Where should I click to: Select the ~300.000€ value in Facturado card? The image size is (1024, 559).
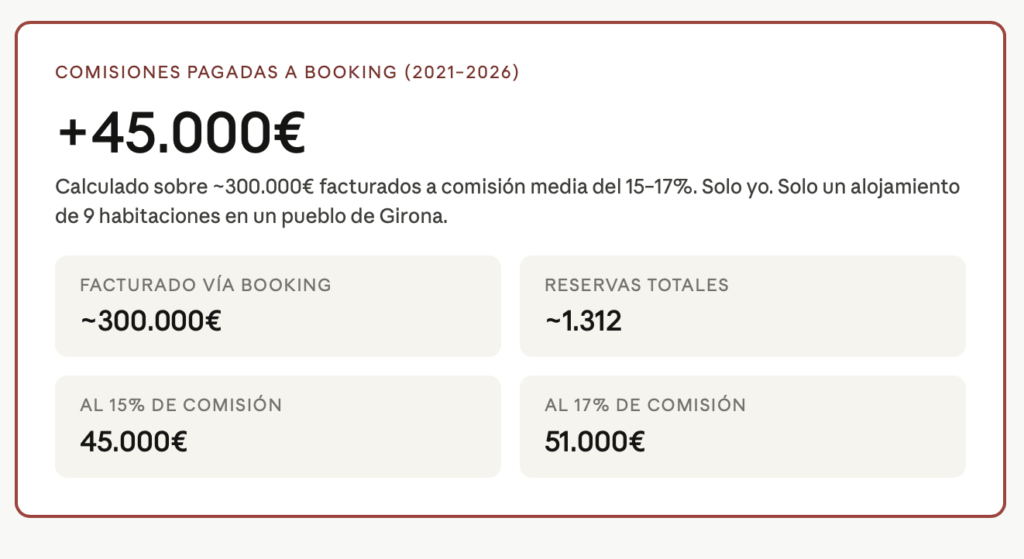coord(150,321)
